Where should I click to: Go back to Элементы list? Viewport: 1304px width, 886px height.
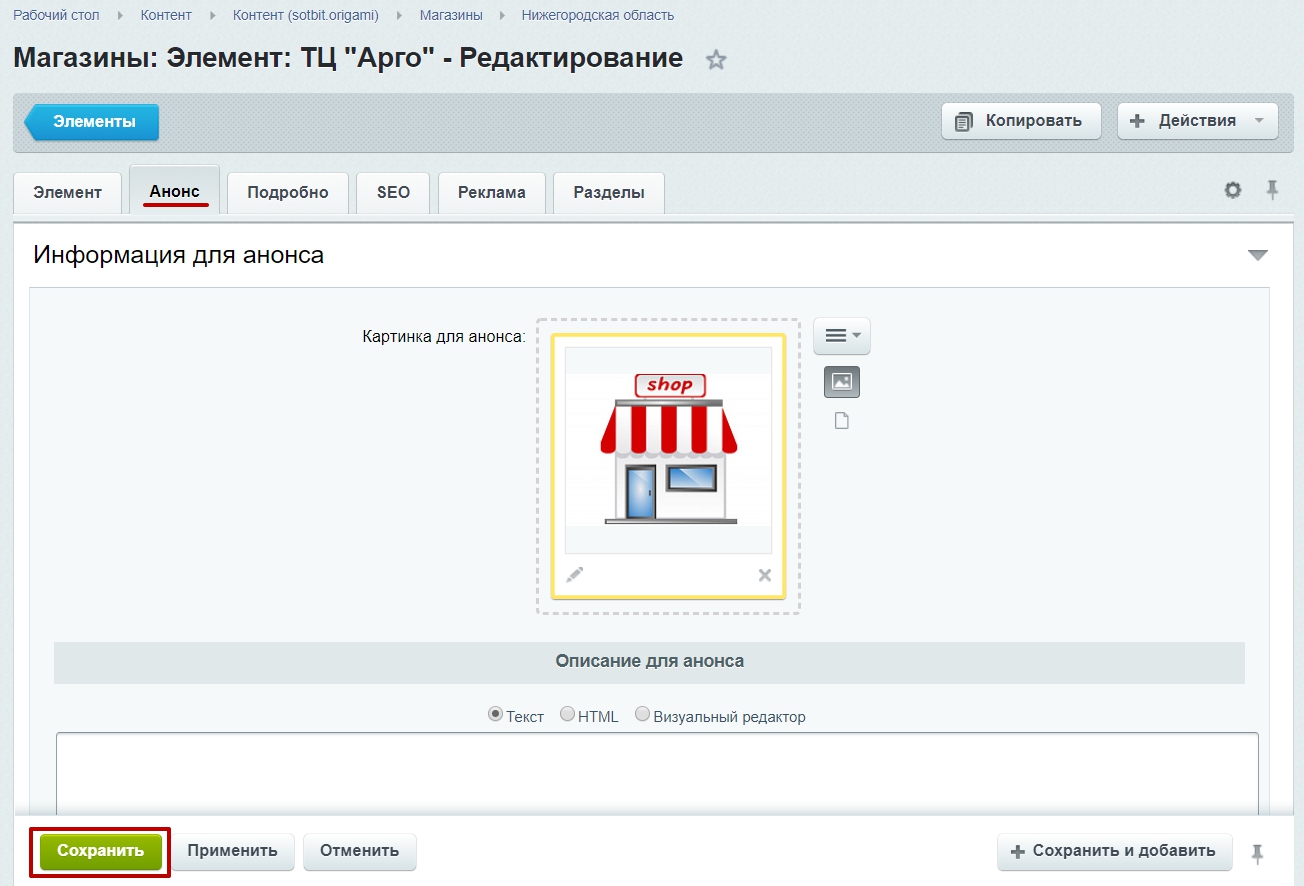[x=92, y=122]
